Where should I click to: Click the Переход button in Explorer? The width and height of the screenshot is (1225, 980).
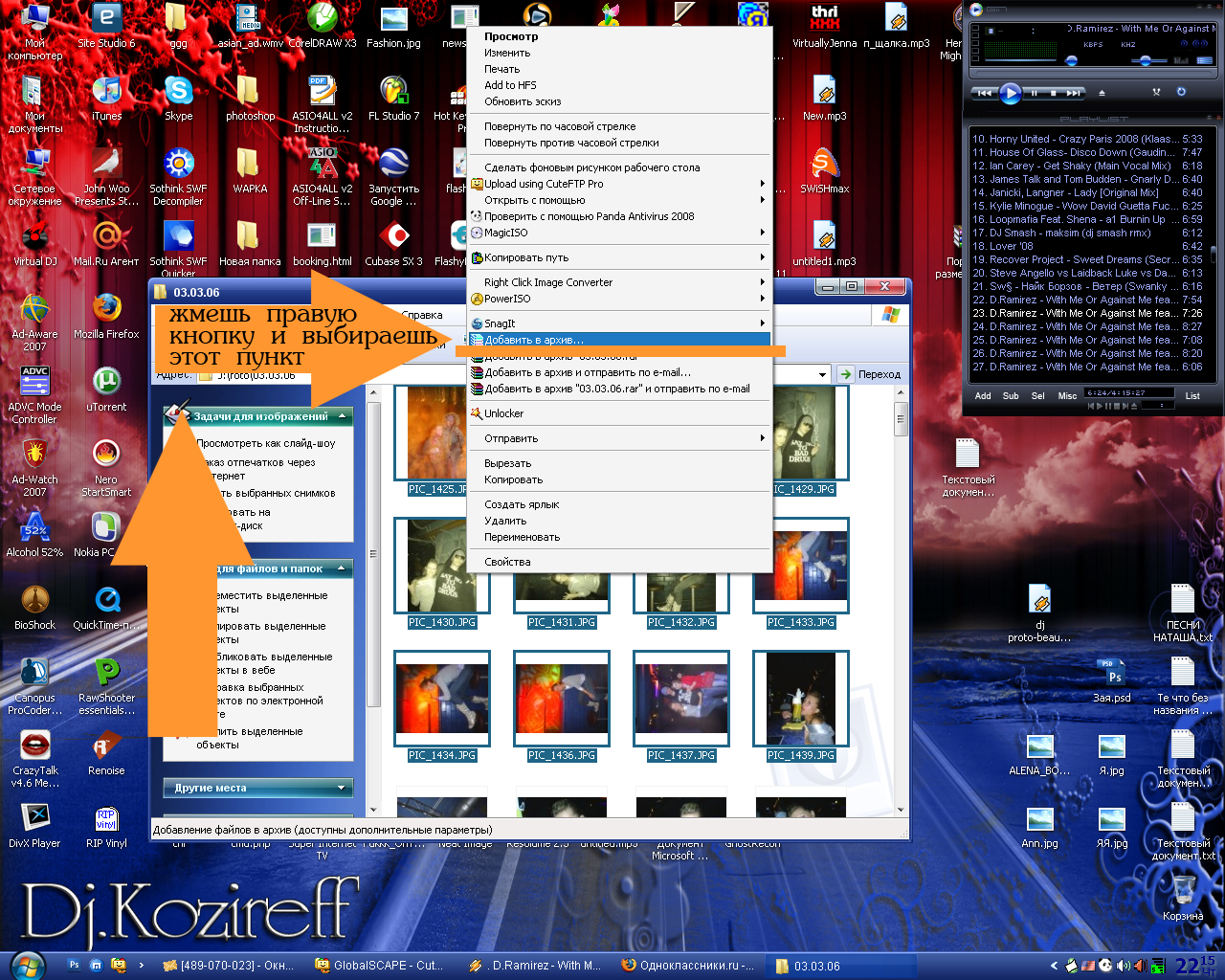click(x=870, y=374)
